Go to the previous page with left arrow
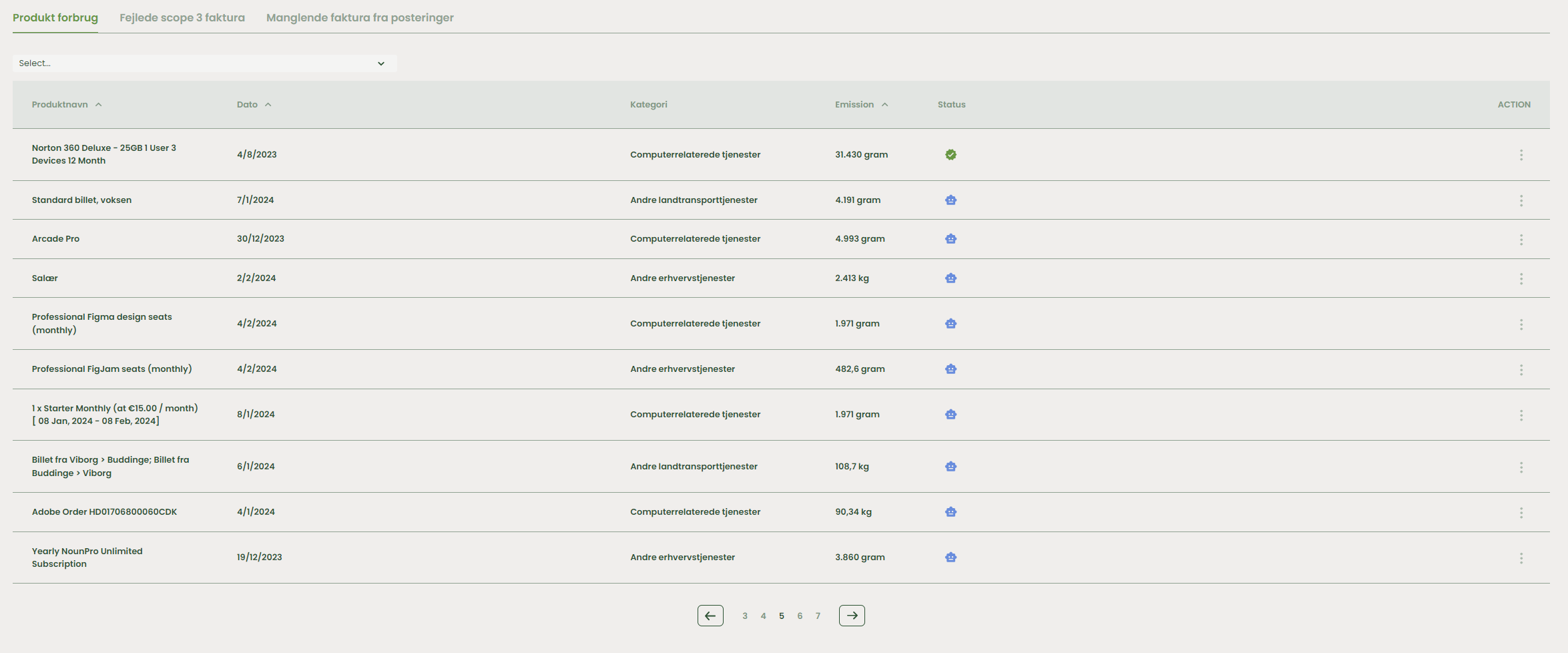 [x=710, y=616]
